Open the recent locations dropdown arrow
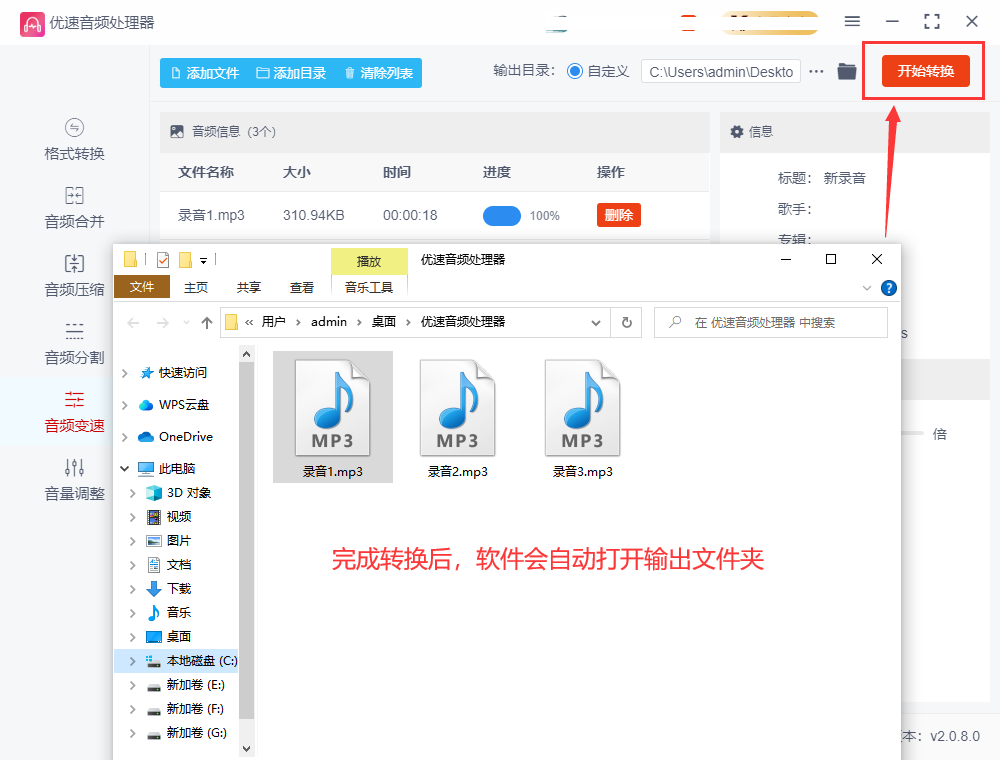This screenshot has height=760, width=1000. point(186,323)
